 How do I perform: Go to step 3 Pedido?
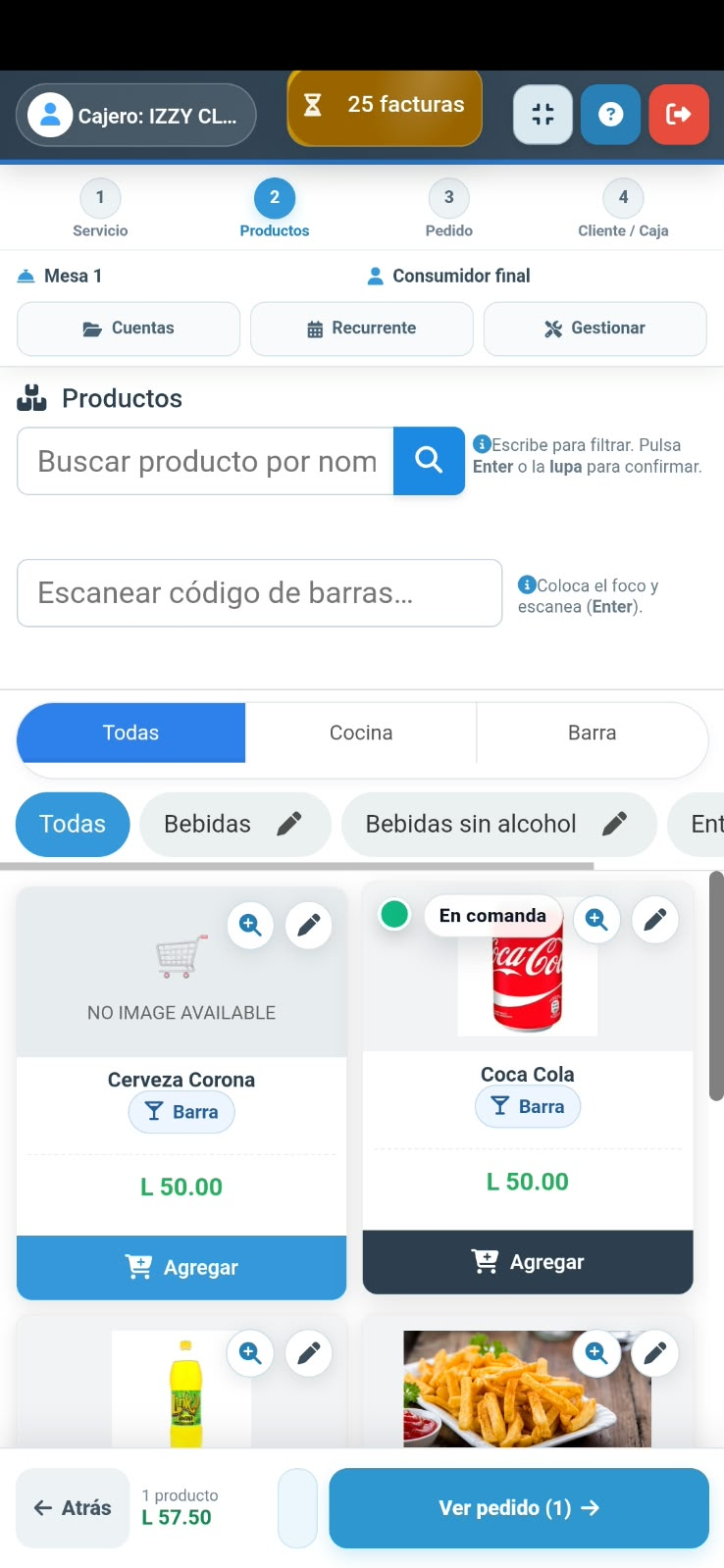pyautogui.click(x=449, y=210)
